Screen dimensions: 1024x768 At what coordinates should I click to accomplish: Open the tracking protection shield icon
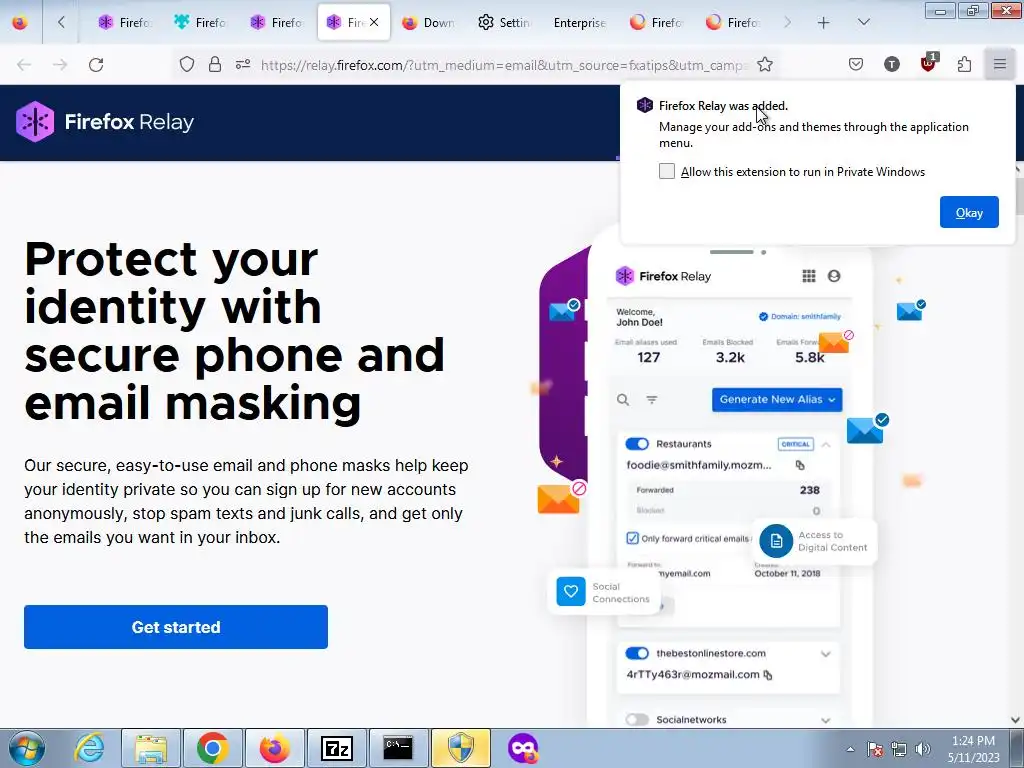coord(187,65)
